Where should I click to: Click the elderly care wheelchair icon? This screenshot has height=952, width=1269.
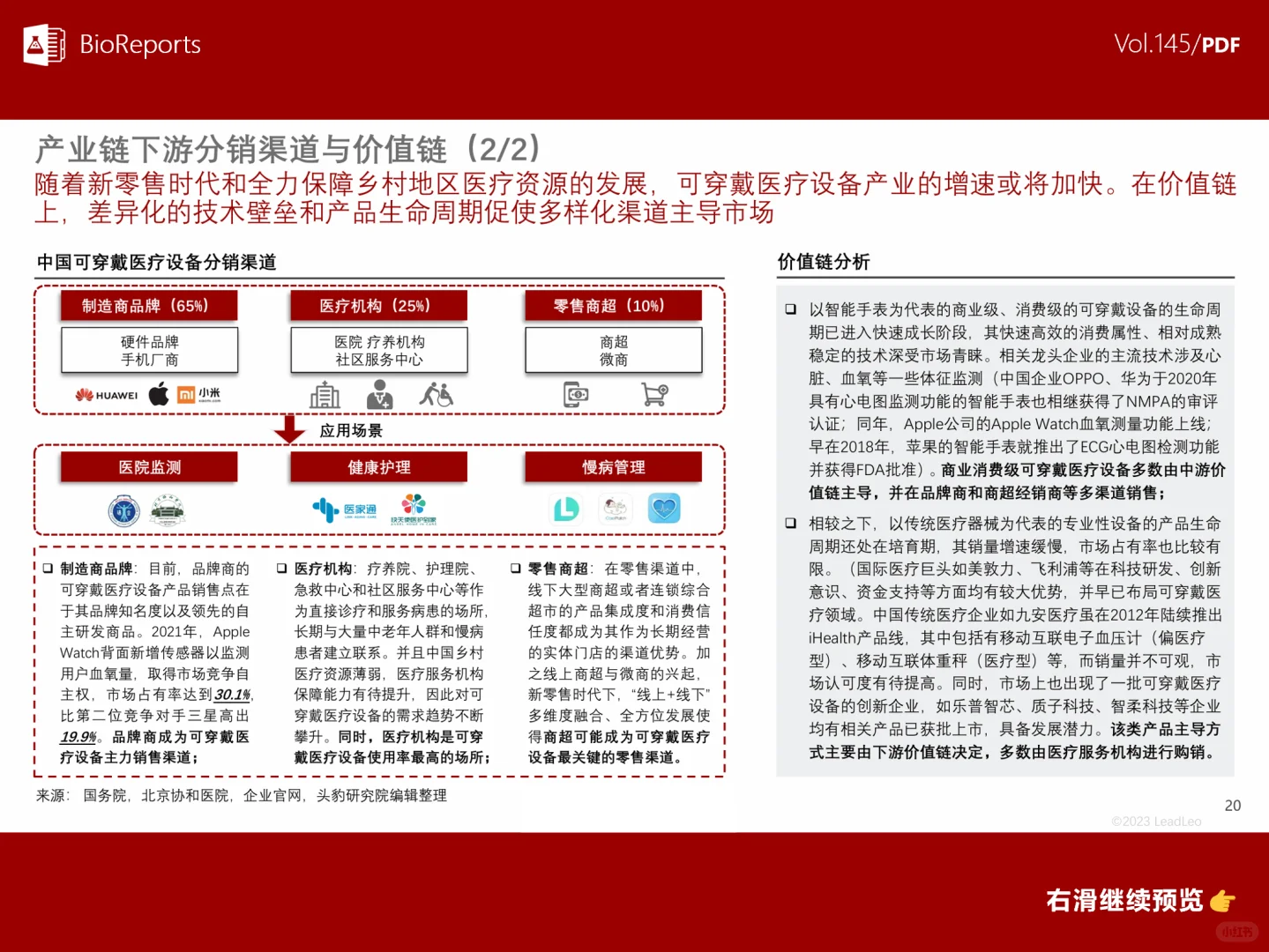(x=438, y=395)
